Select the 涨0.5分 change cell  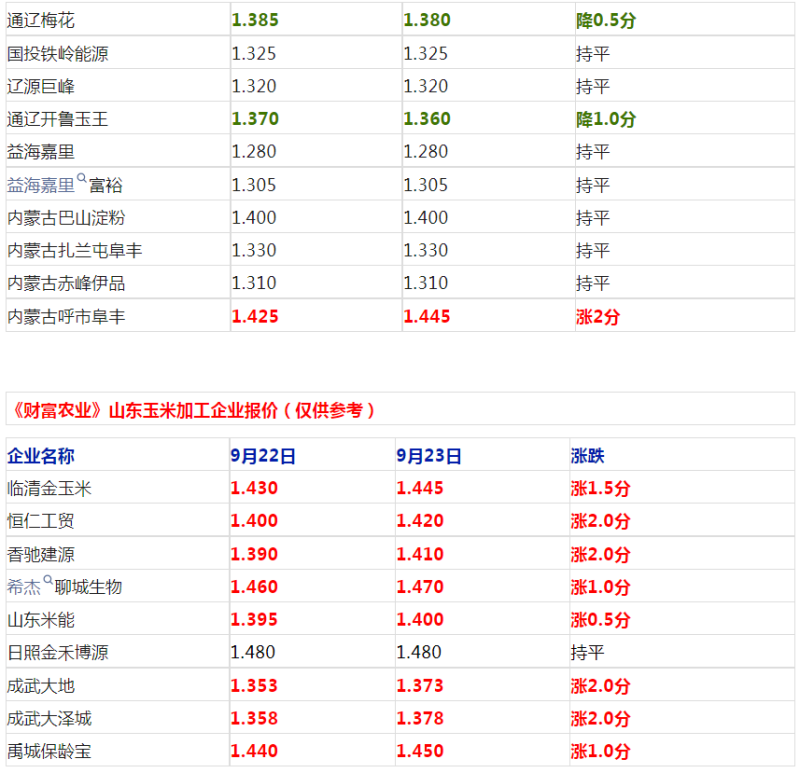click(x=601, y=620)
